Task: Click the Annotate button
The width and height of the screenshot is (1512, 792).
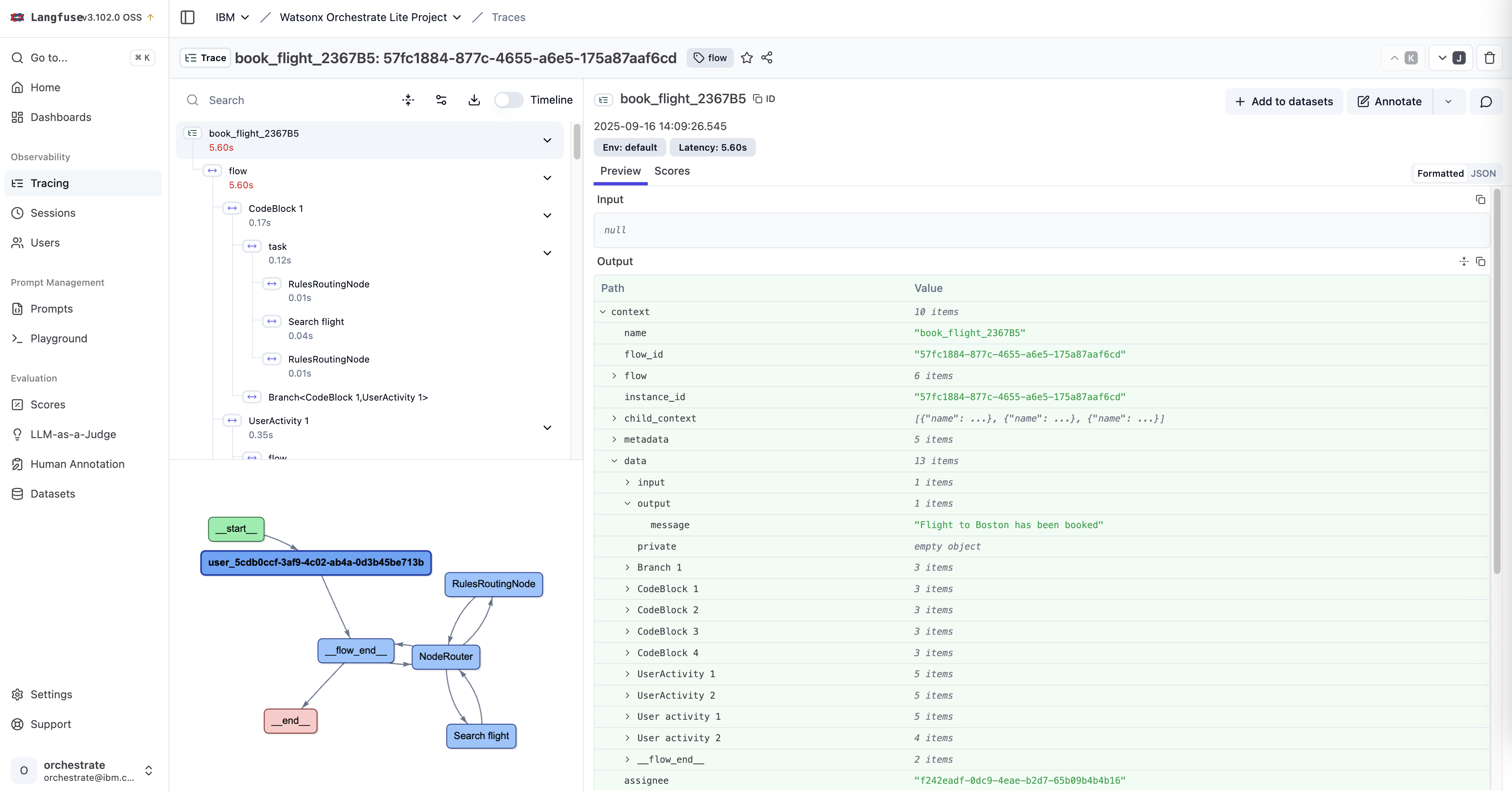Action: point(1389,102)
